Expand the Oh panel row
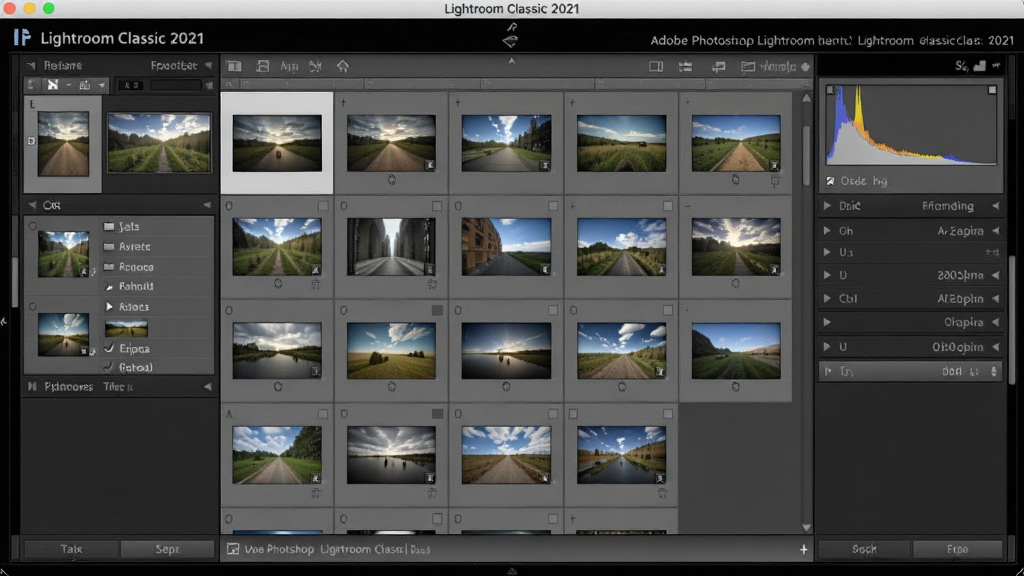Viewport: 1024px width, 576px height. 827,231
